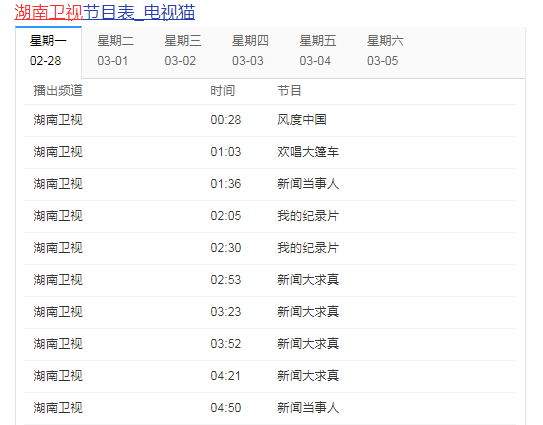Click 新闻当事人 in the 04:50 row
This screenshot has width=543, height=425.
[308, 408]
